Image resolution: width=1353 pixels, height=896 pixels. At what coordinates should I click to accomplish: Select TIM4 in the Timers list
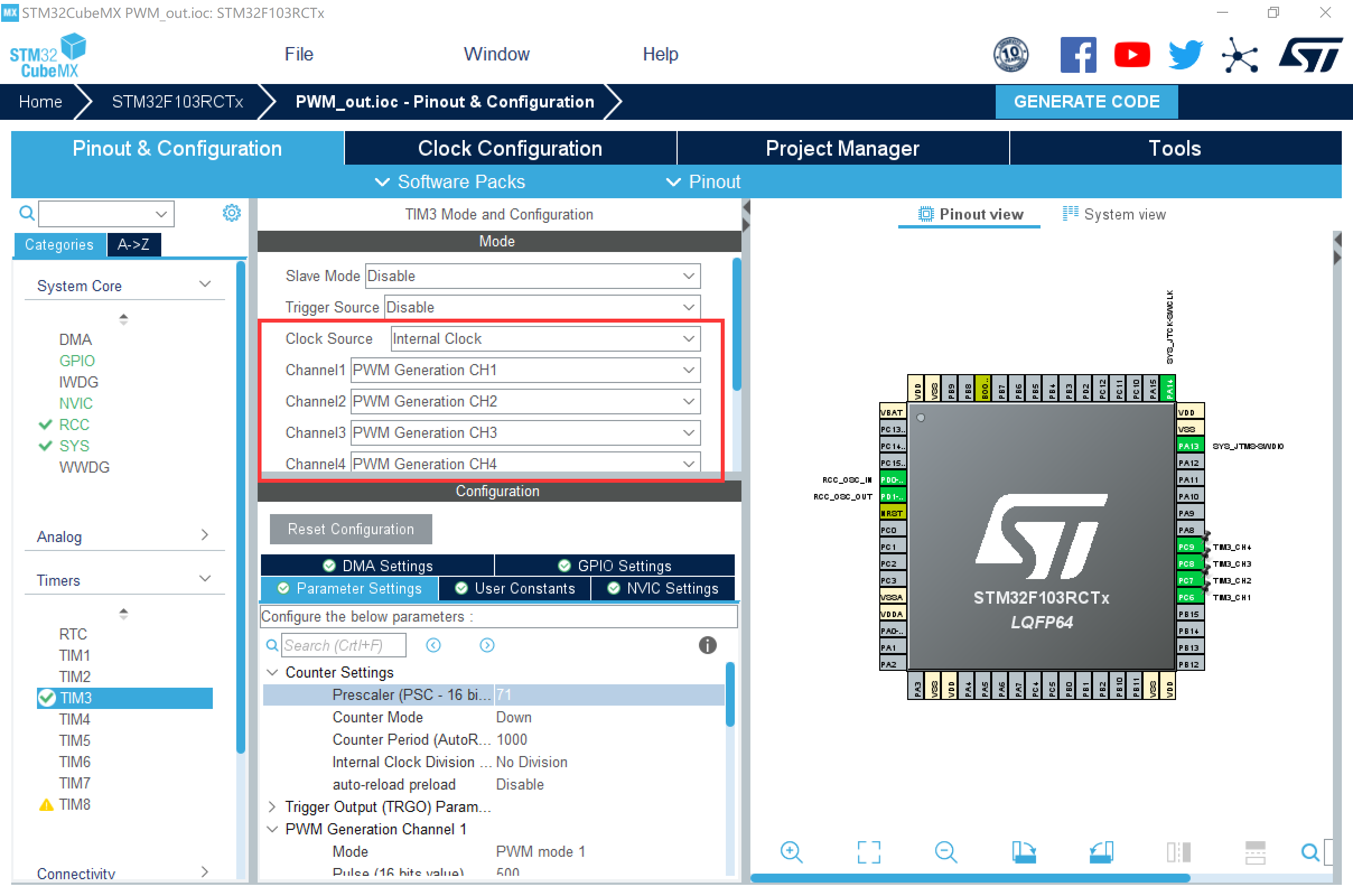click(75, 719)
